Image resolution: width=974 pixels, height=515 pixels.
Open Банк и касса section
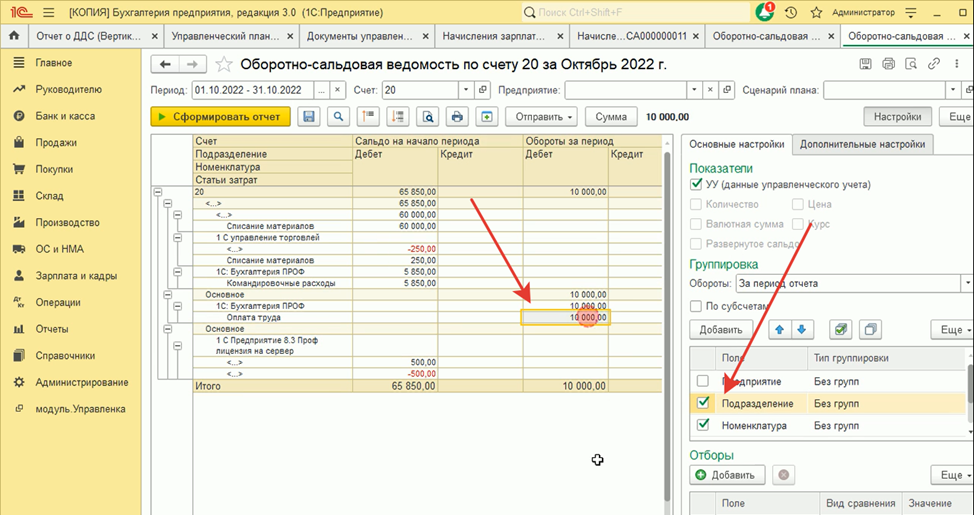[65, 116]
